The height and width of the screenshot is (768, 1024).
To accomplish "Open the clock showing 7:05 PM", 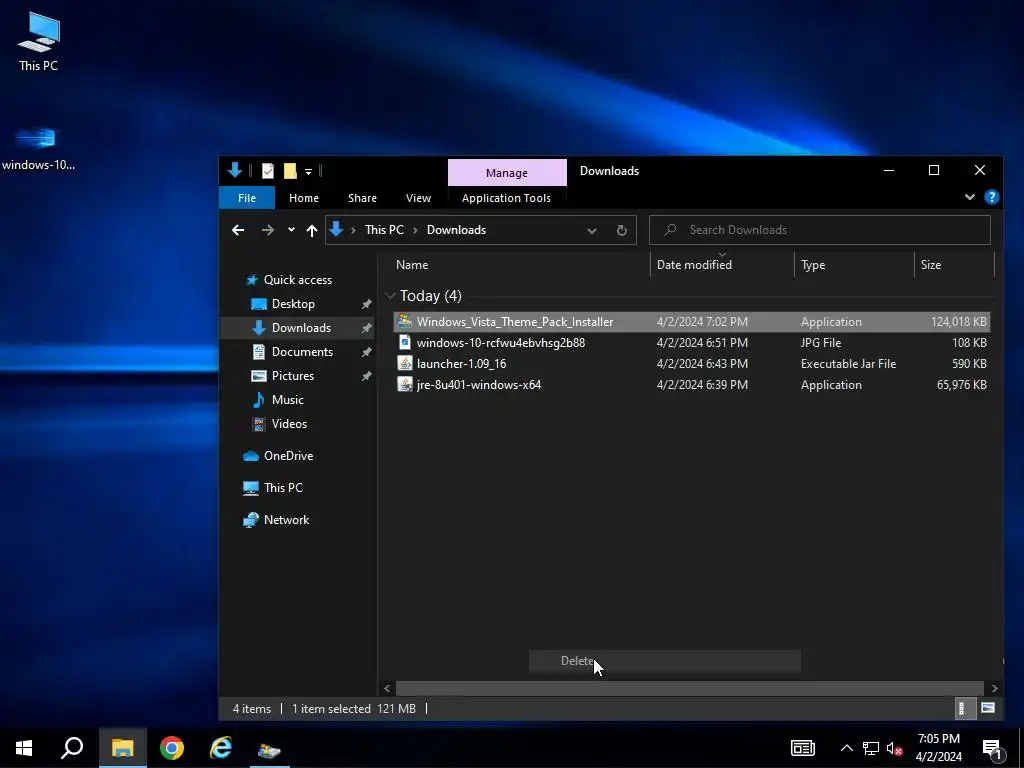I will coord(938,748).
